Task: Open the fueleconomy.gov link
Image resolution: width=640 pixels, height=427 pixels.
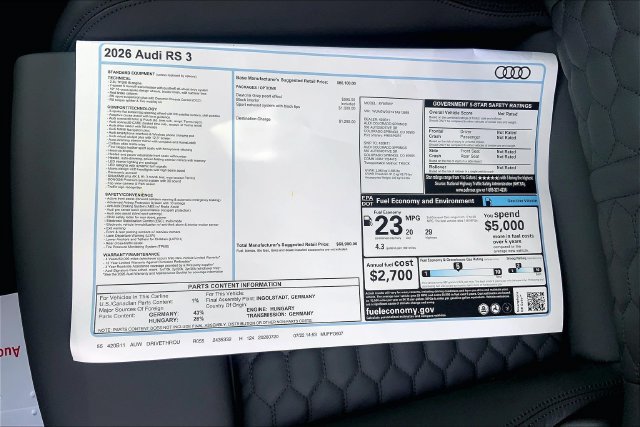Action: point(400,311)
